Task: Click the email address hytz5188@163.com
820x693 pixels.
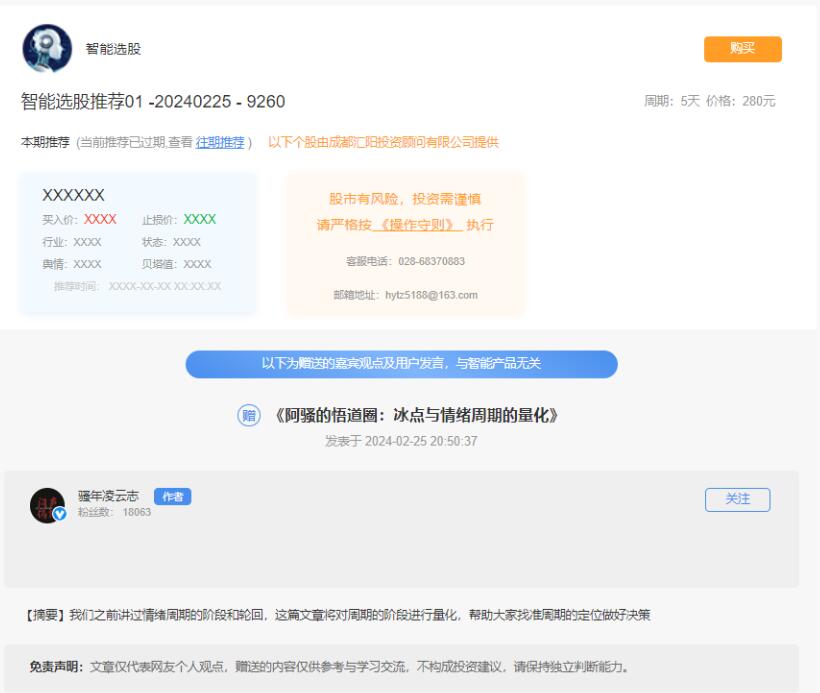Action: [x=431, y=295]
